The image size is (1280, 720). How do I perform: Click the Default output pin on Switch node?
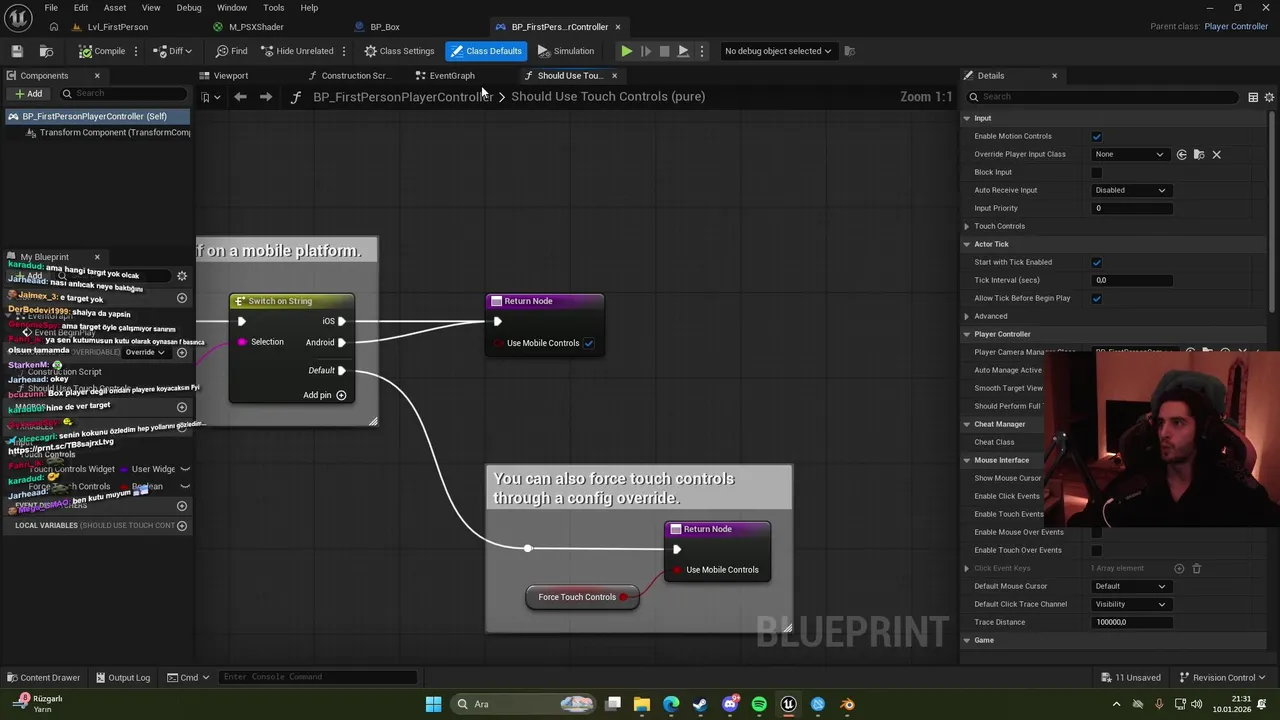[341, 371]
